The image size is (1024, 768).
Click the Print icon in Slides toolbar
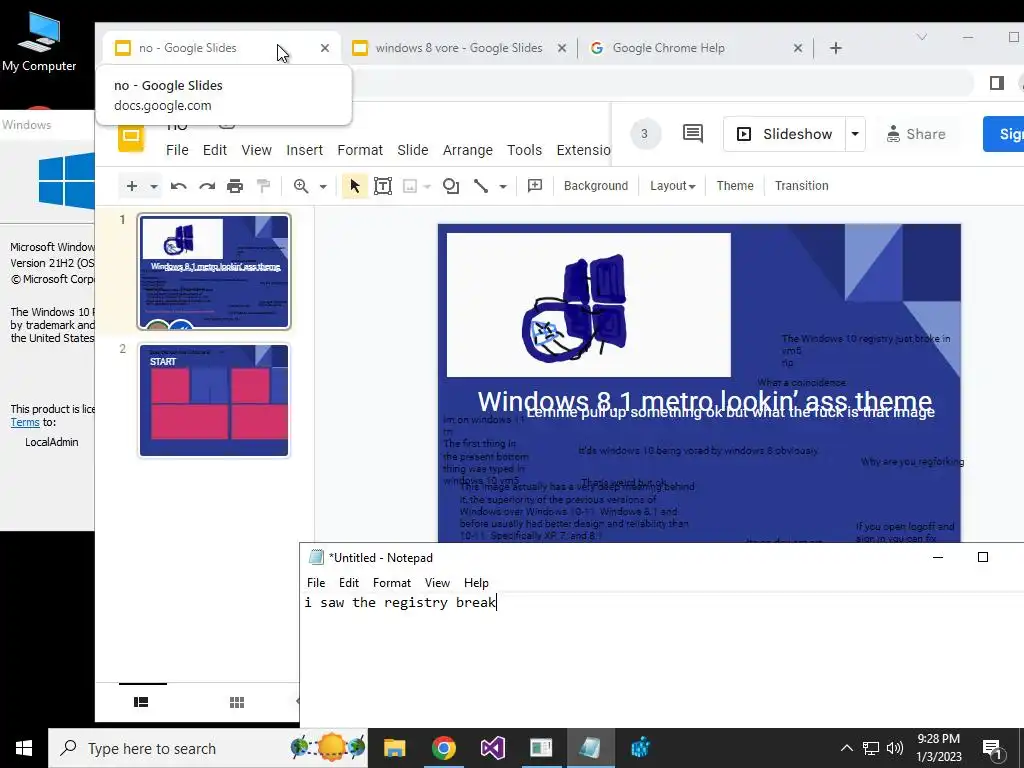235,186
